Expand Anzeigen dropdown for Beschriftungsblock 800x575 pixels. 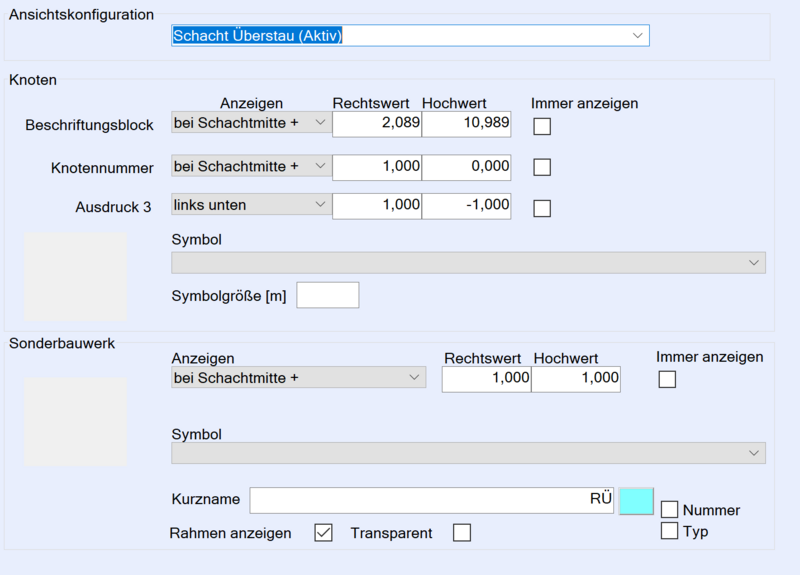pos(250,122)
